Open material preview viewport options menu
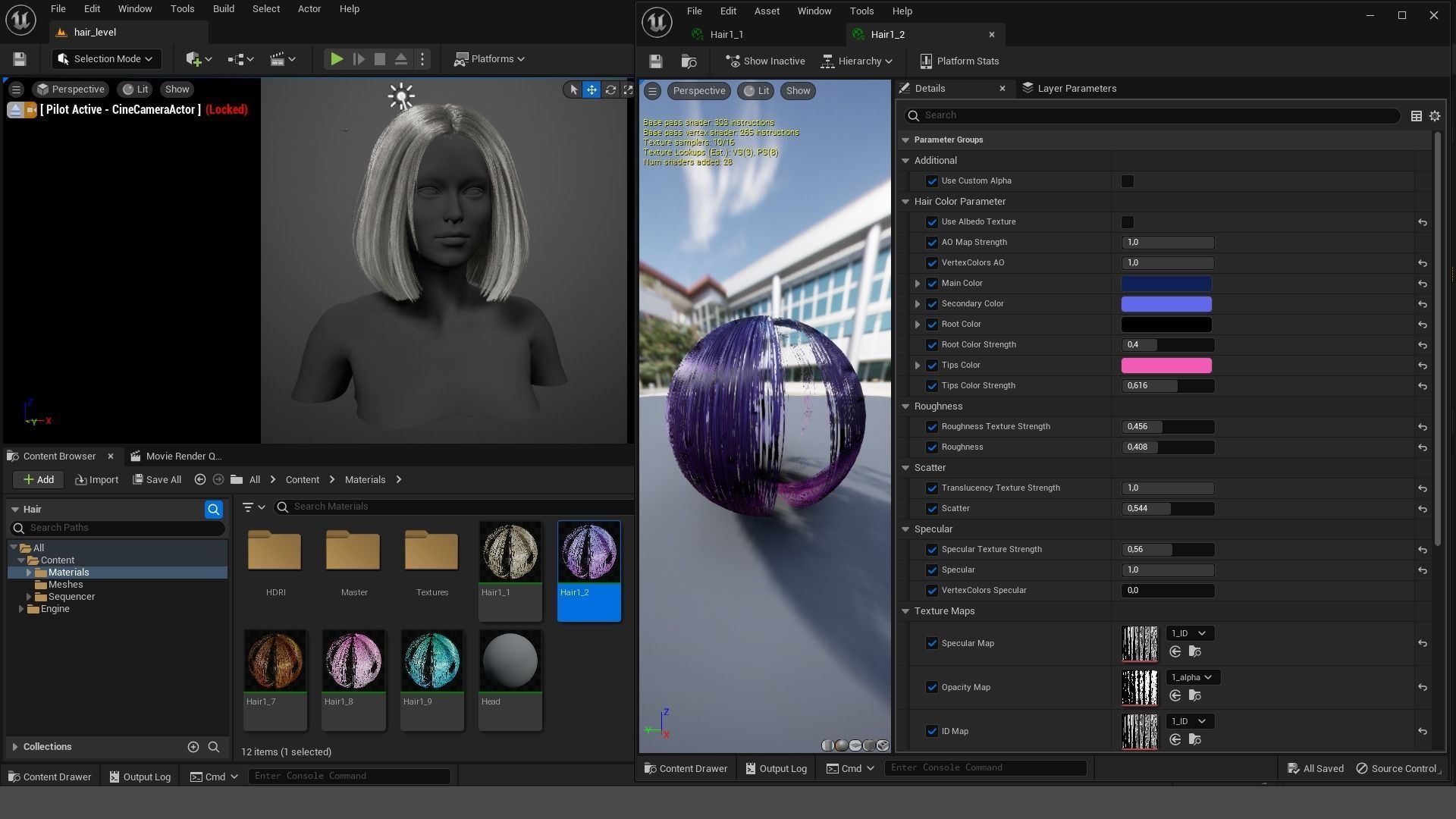The height and width of the screenshot is (819, 1456). (x=652, y=91)
